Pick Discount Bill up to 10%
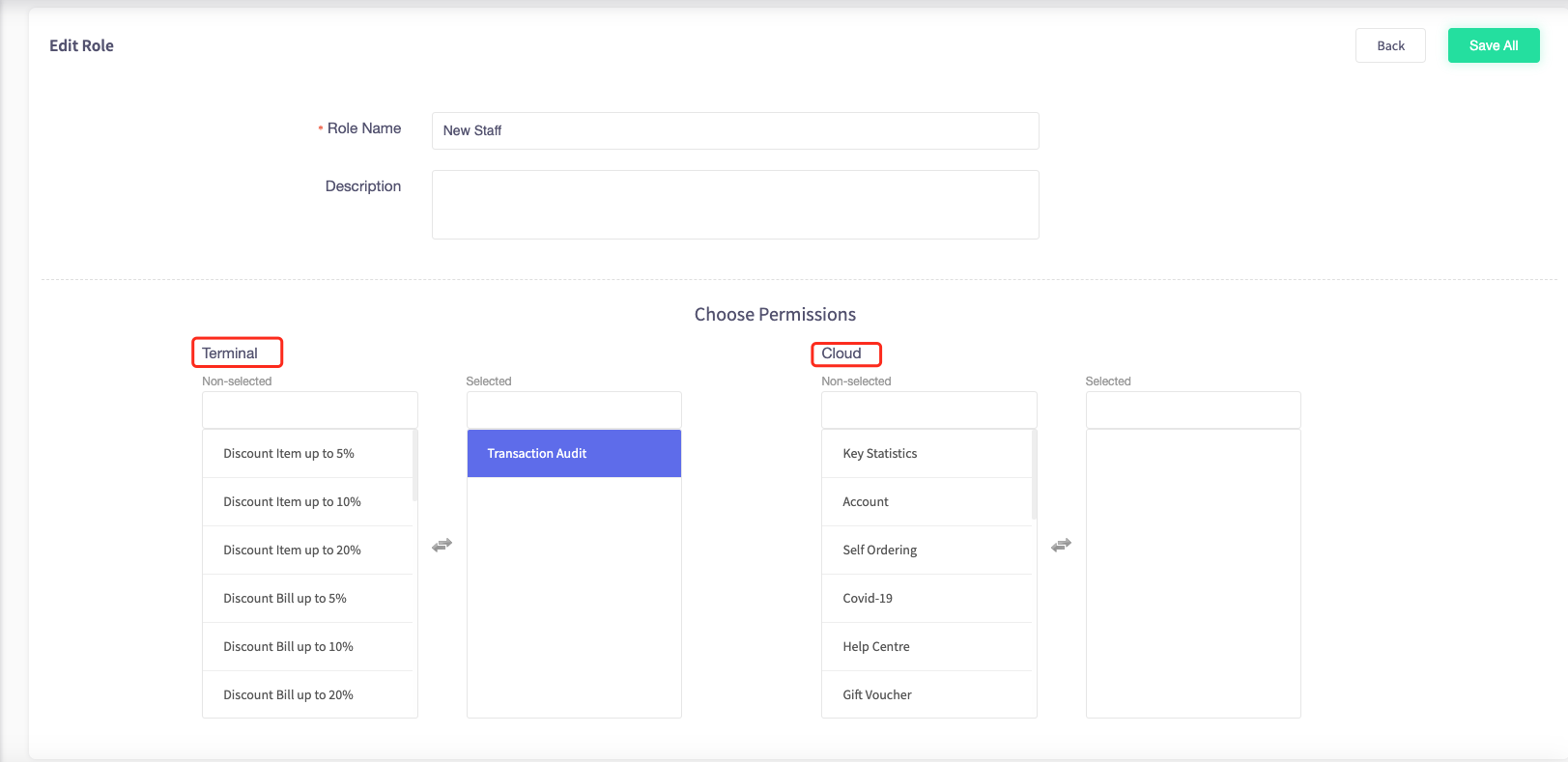The image size is (1568, 762). (307, 647)
